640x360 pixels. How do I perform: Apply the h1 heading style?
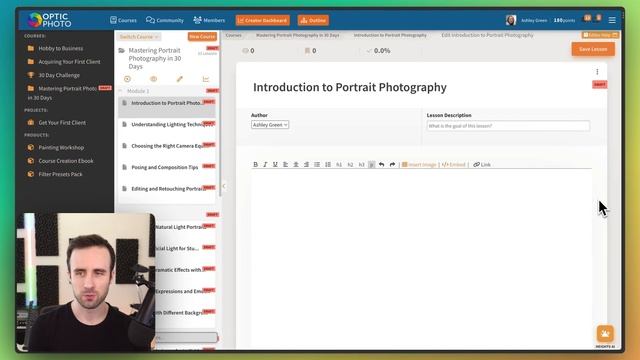pos(339,165)
